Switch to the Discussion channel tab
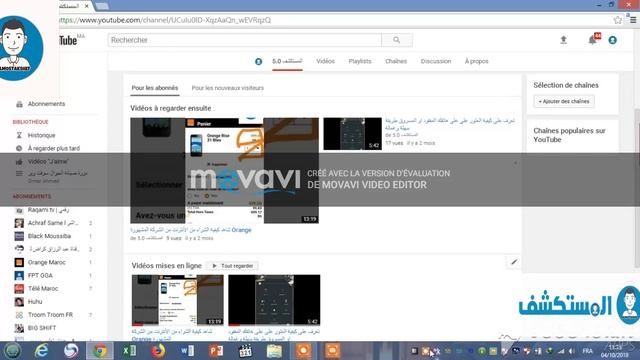 tap(436, 61)
